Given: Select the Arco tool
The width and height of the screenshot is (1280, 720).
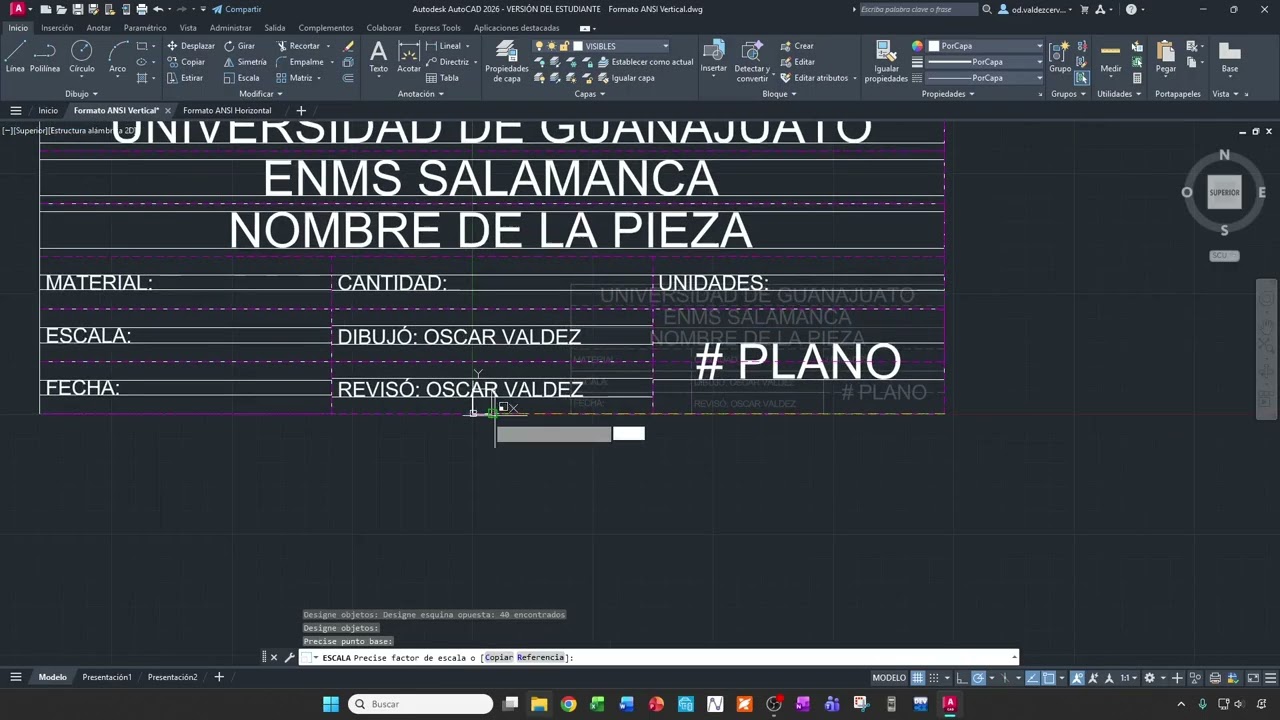Looking at the screenshot, I should [117, 56].
